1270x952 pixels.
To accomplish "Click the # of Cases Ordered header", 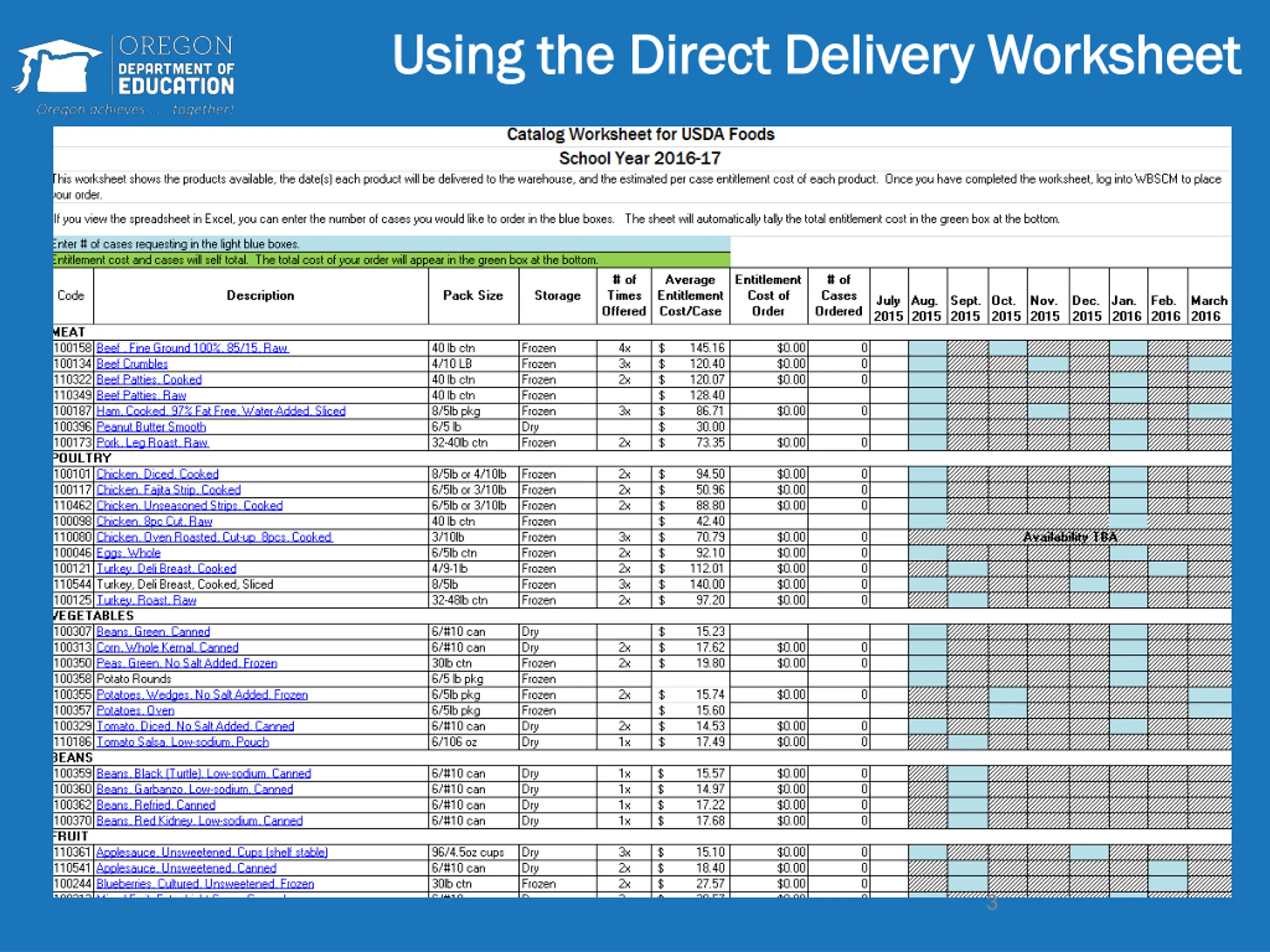I will (x=839, y=296).
